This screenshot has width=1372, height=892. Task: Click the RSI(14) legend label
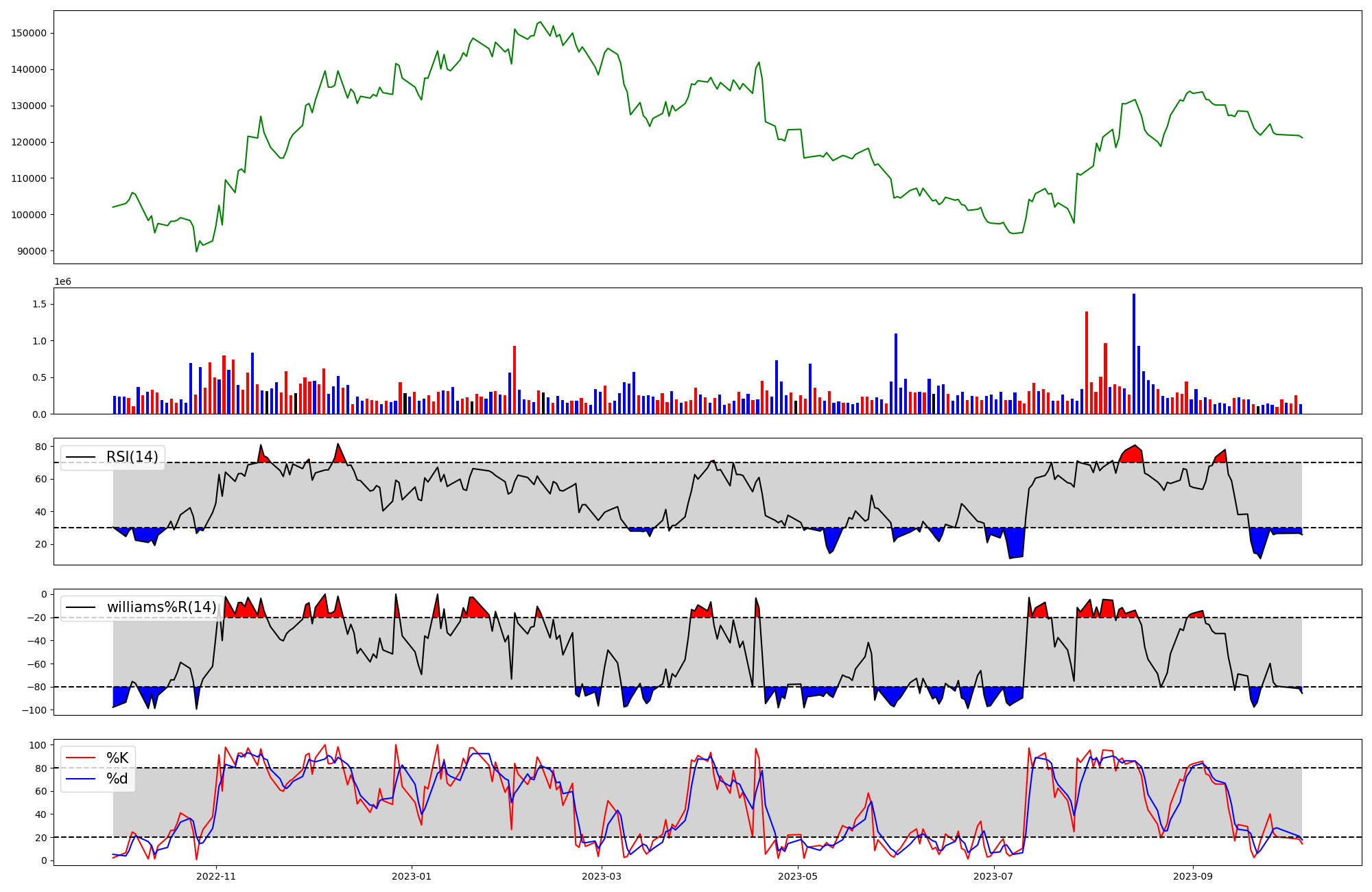pos(132,457)
